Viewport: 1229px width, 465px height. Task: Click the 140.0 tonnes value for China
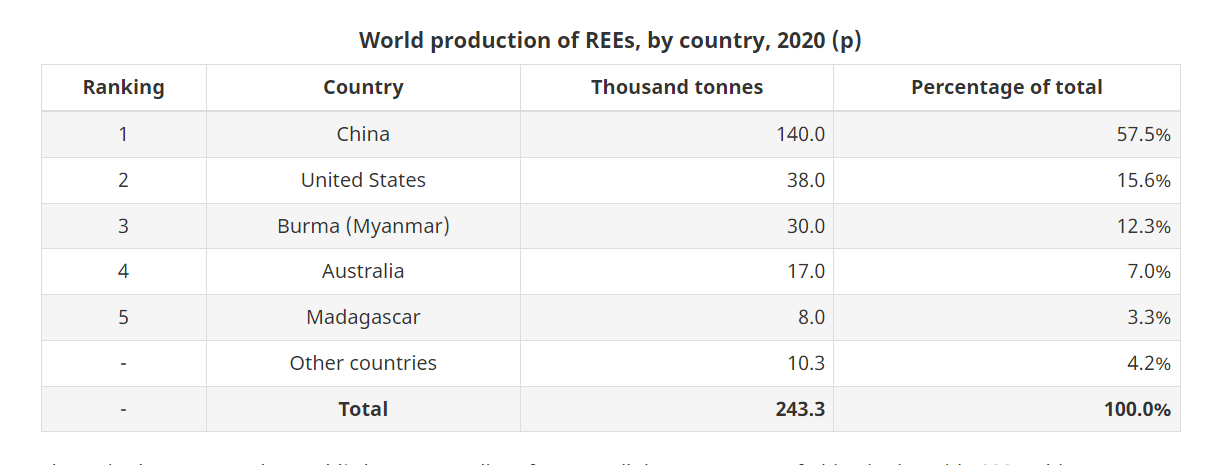pos(800,134)
